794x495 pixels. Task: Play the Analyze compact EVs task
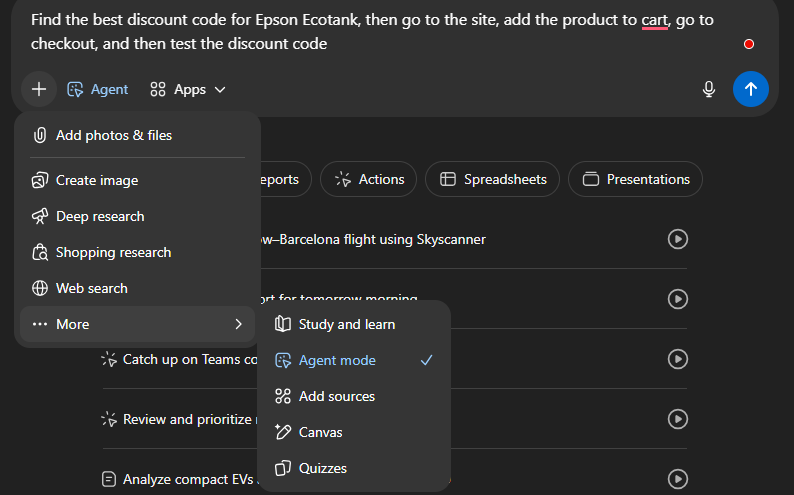click(x=678, y=479)
